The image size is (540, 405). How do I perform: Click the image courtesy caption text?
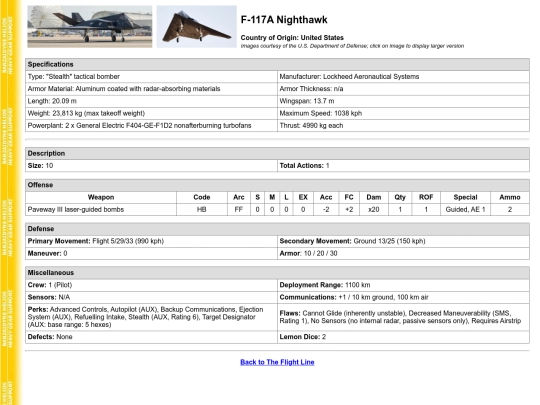click(352, 46)
